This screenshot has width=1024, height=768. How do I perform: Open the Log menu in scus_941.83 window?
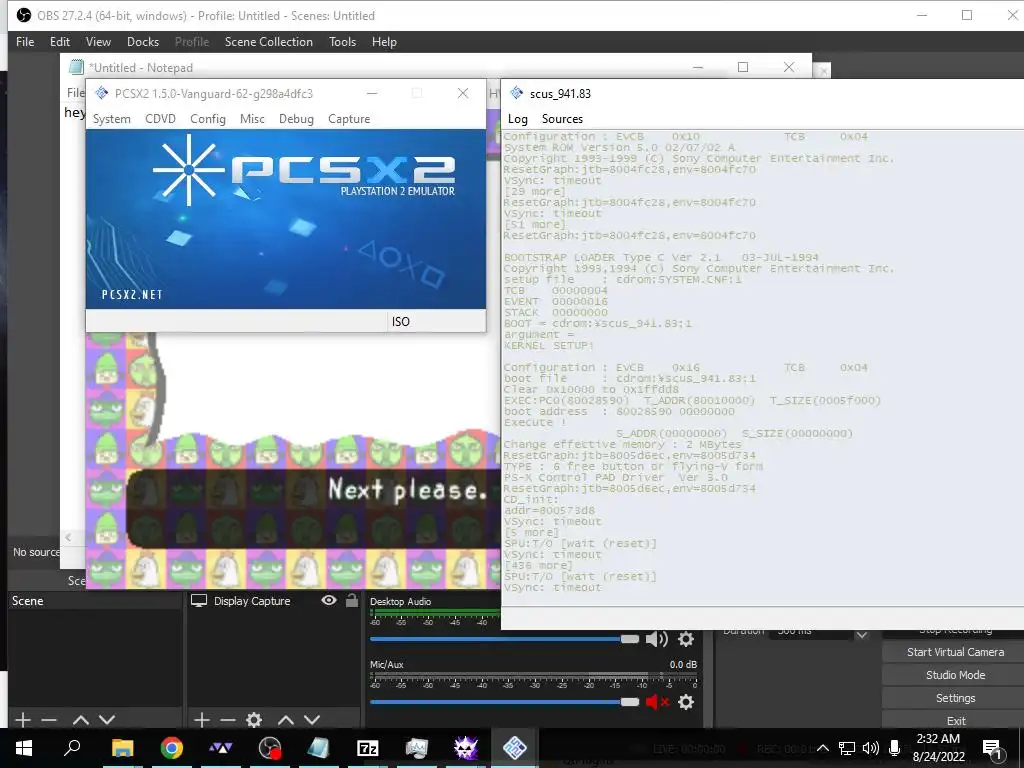[x=518, y=119]
